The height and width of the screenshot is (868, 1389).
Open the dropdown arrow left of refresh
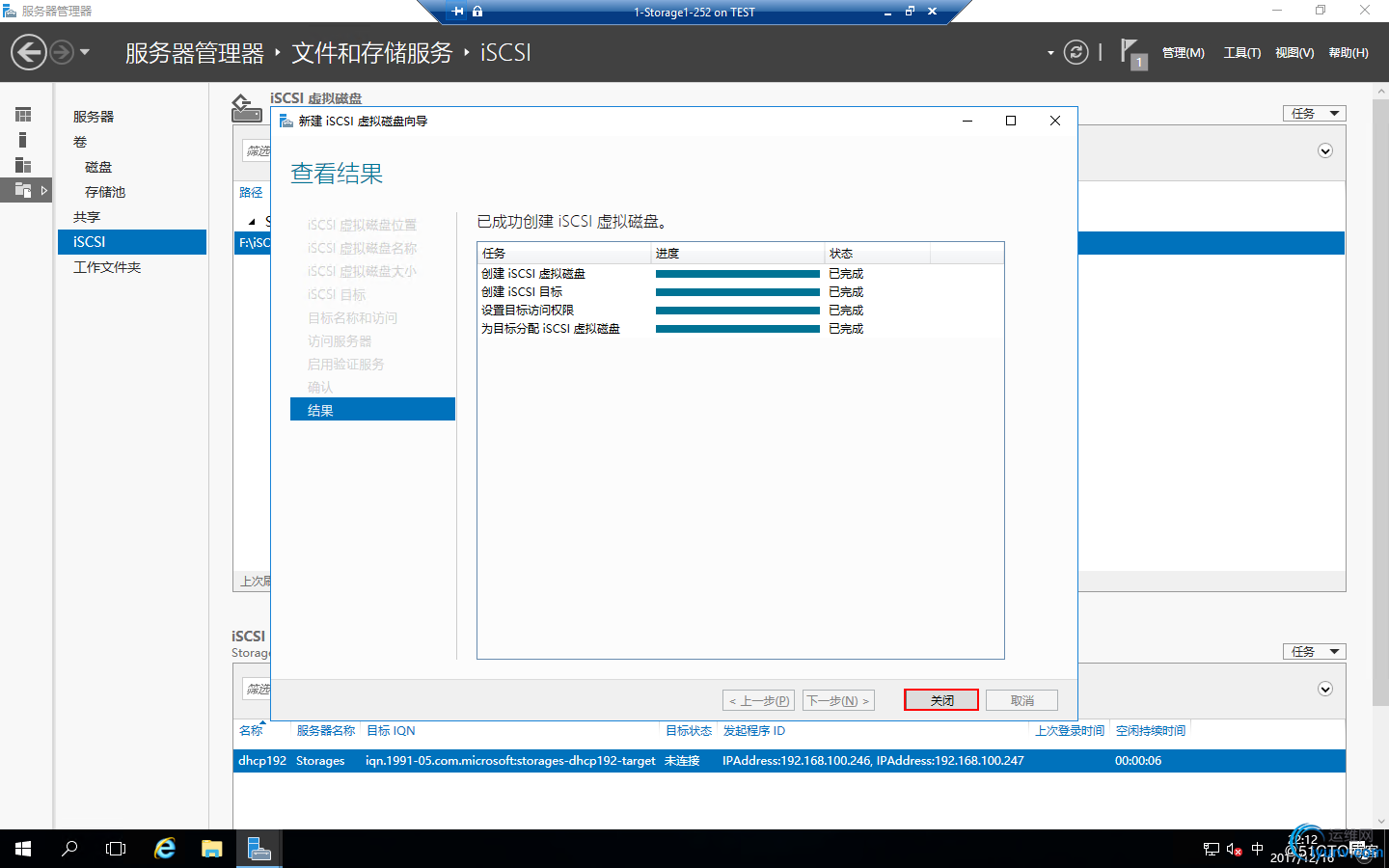1050,53
